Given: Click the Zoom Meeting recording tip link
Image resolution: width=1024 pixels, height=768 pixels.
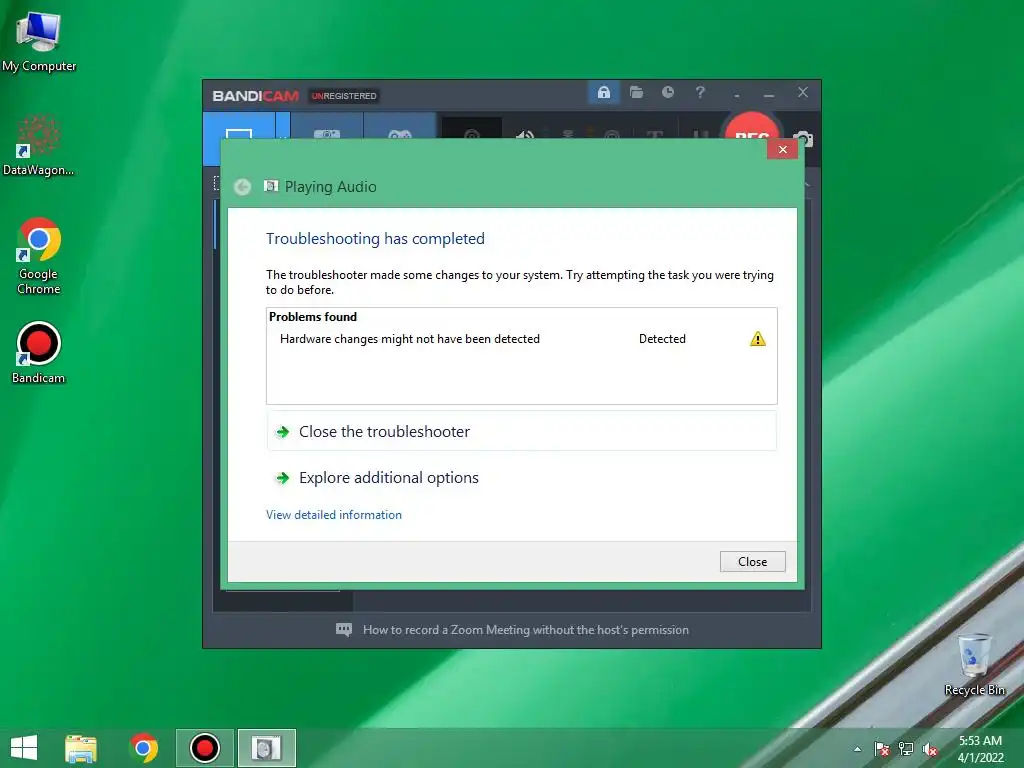Looking at the screenshot, I should (x=526, y=630).
